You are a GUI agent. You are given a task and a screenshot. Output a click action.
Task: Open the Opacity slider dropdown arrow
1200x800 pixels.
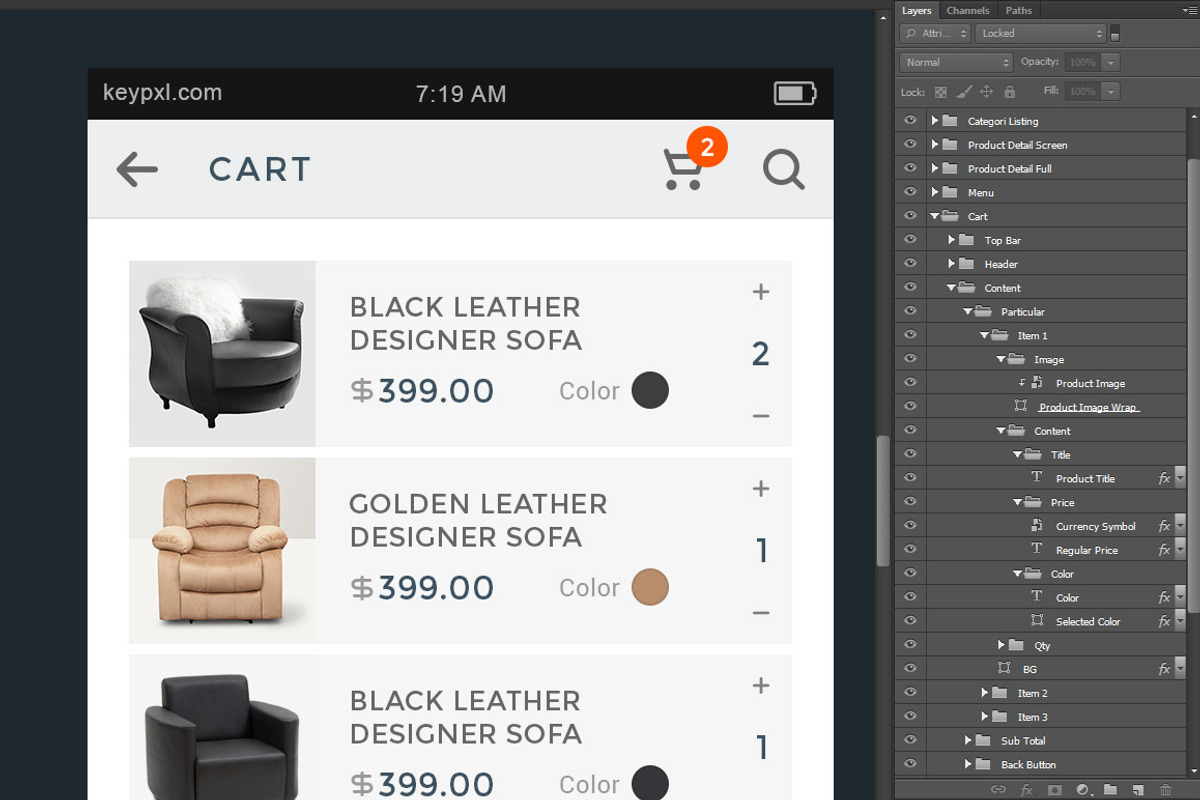point(1111,62)
